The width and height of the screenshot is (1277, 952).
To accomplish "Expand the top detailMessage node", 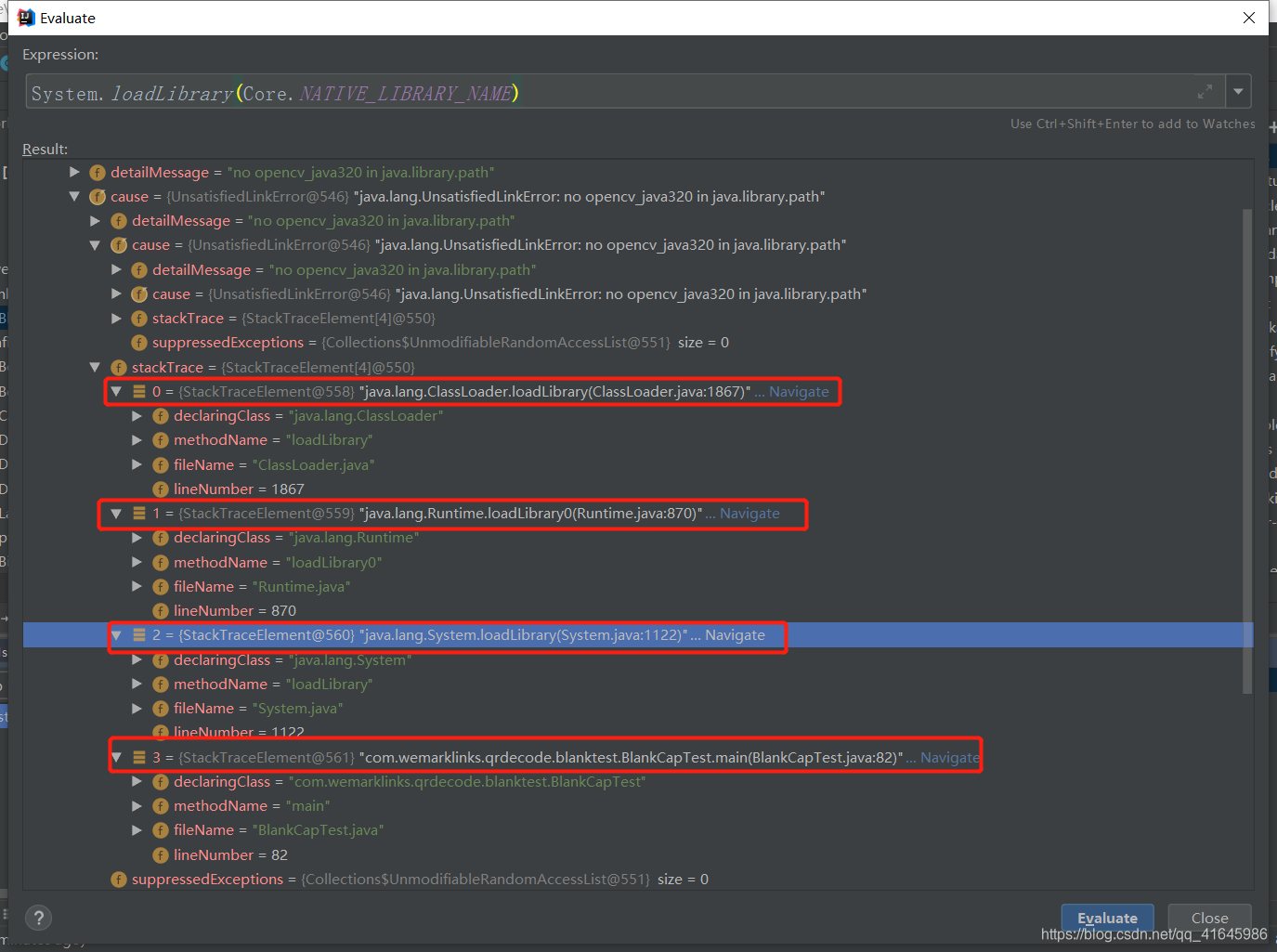I will pos(74,172).
